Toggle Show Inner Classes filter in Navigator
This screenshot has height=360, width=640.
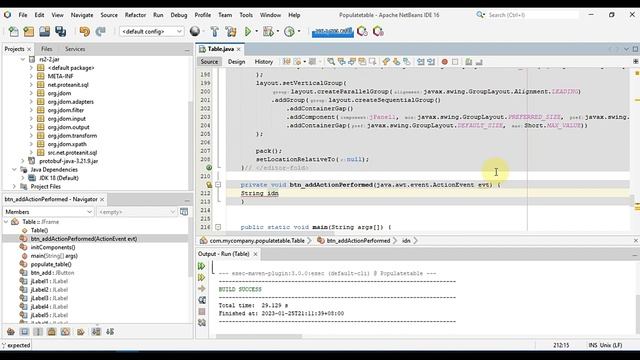click(x=65, y=332)
